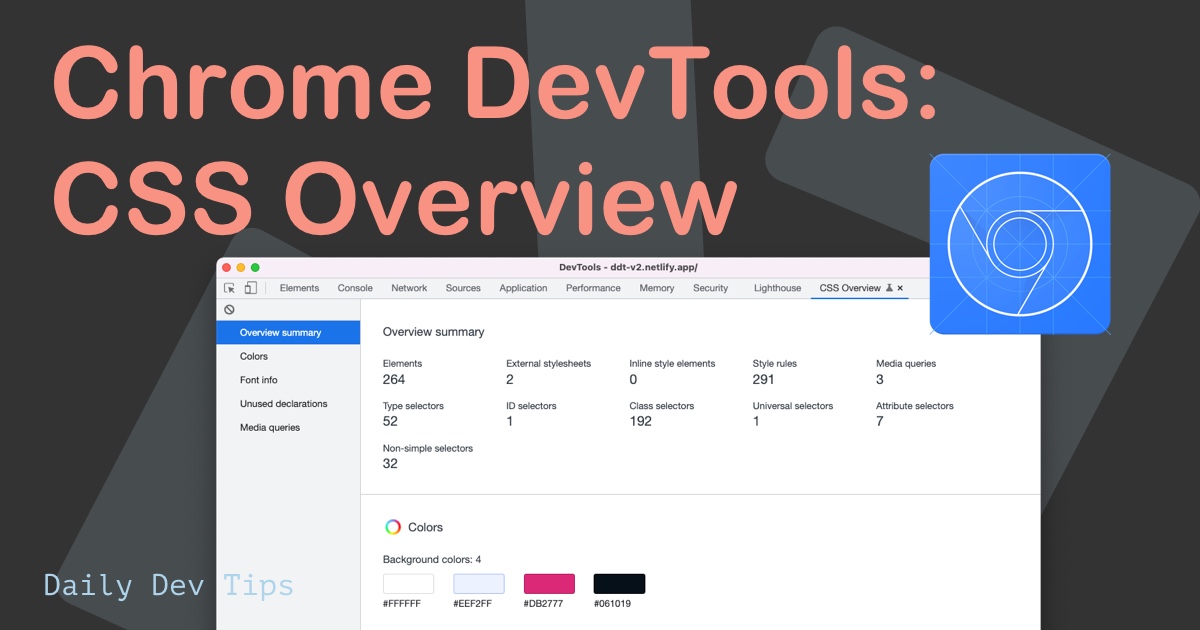Open the Lighthouse panel

(x=777, y=288)
